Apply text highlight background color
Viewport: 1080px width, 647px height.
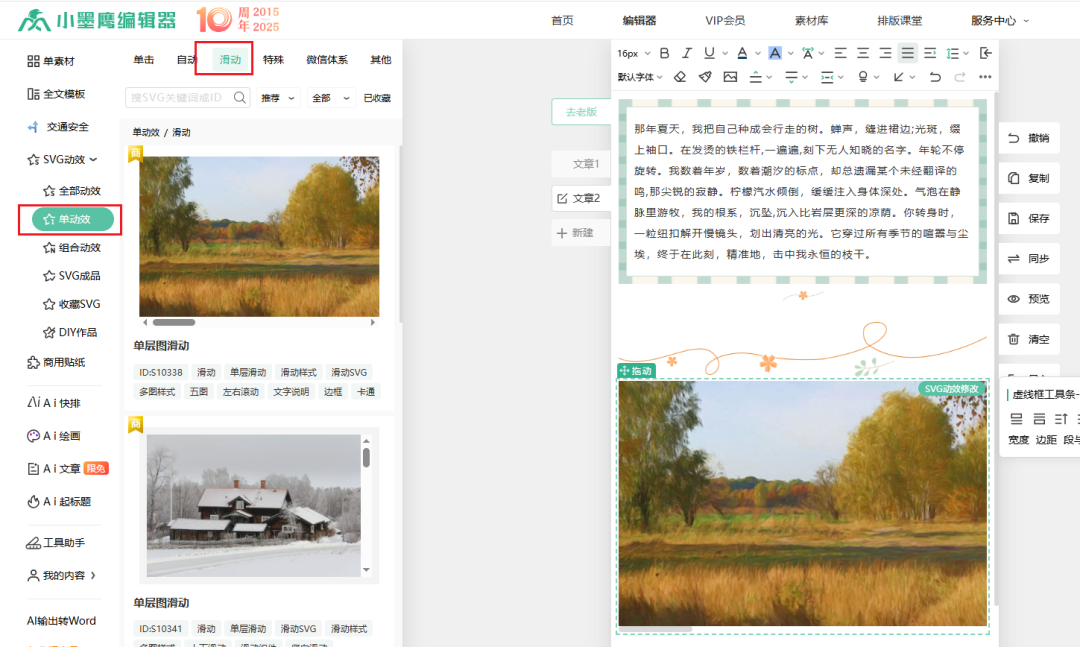coord(775,53)
